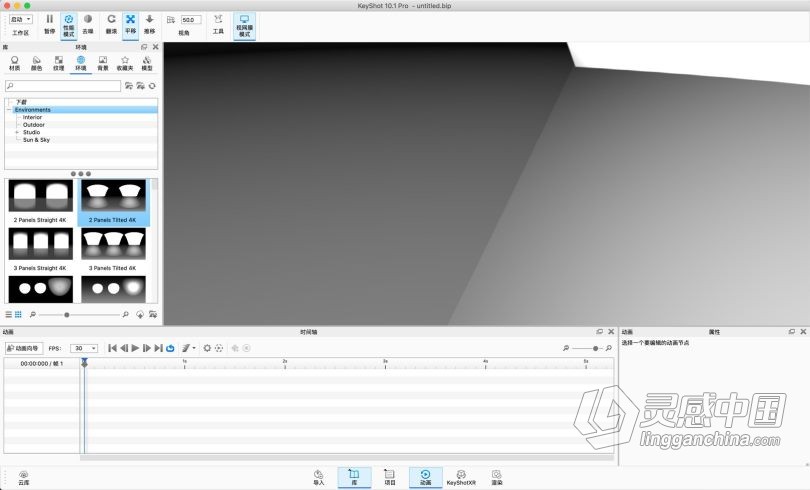Open the timeline settings gear
The width and height of the screenshot is (810, 490).
click(x=207, y=349)
